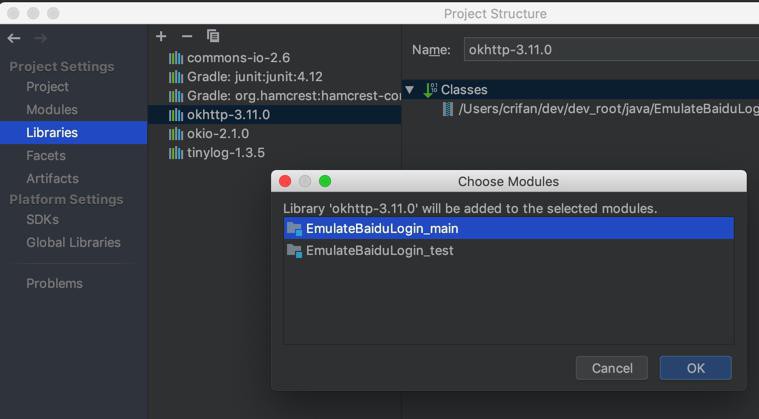Go to Artifacts settings
Screen dimensions: 759x419
click(x=52, y=179)
